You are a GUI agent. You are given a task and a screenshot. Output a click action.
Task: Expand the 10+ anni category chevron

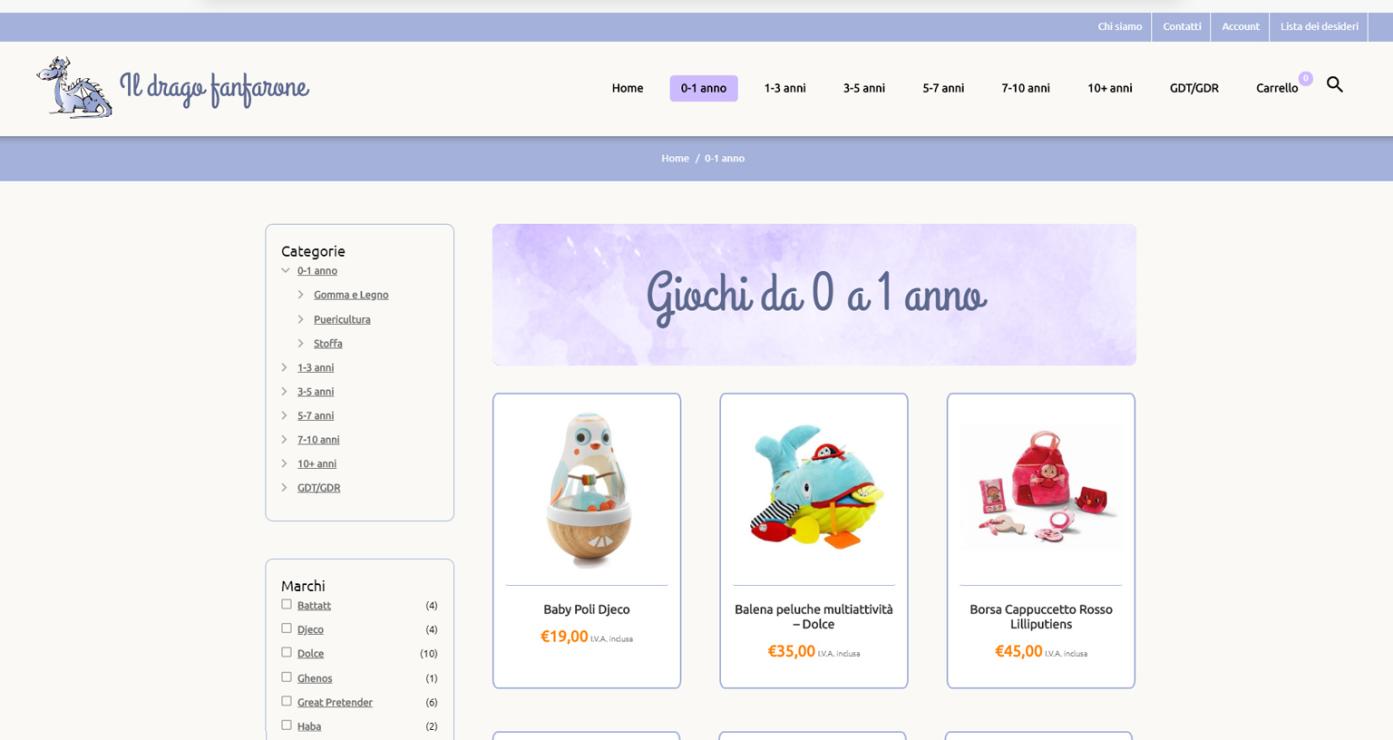[285, 463]
